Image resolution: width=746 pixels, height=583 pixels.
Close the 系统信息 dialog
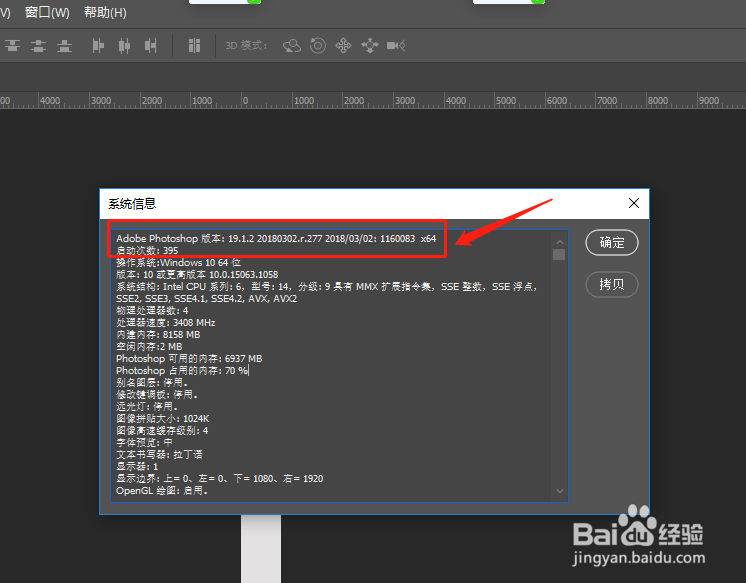(x=634, y=203)
